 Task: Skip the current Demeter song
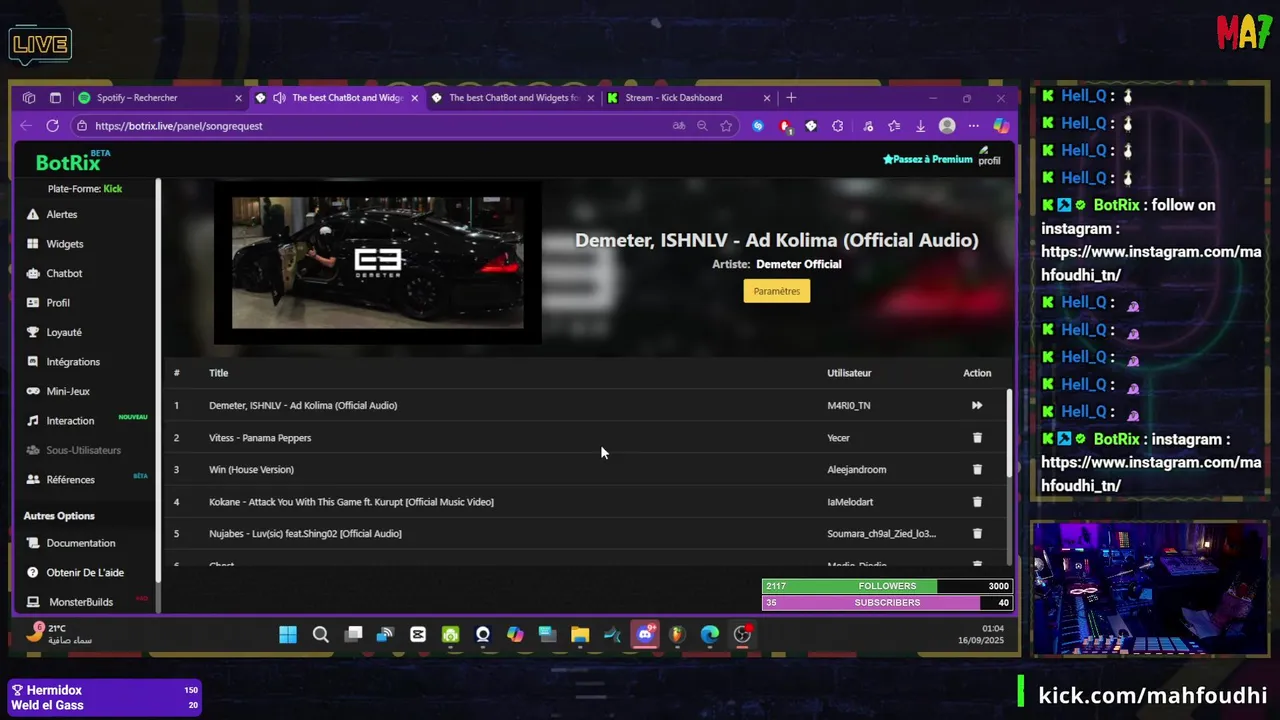tap(977, 405)
